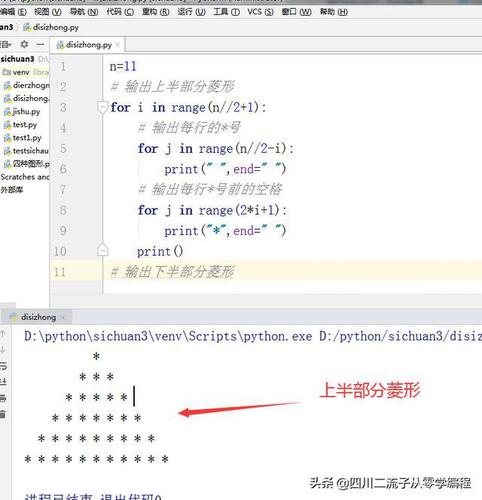Open the 导航 (N) menu
The height and width of the screenshot is (500, 482).
(x=84, y=12)
